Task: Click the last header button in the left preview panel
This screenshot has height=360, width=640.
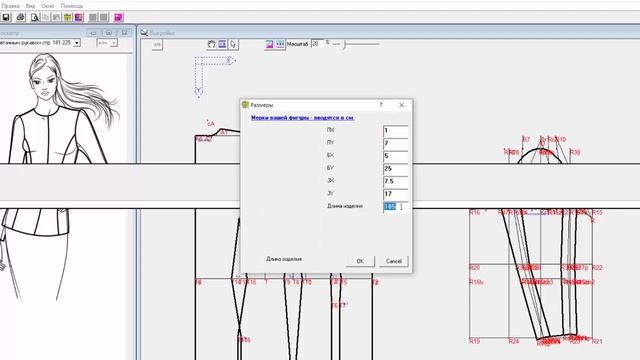Action: pyautogui.click(x=124, y=33)
